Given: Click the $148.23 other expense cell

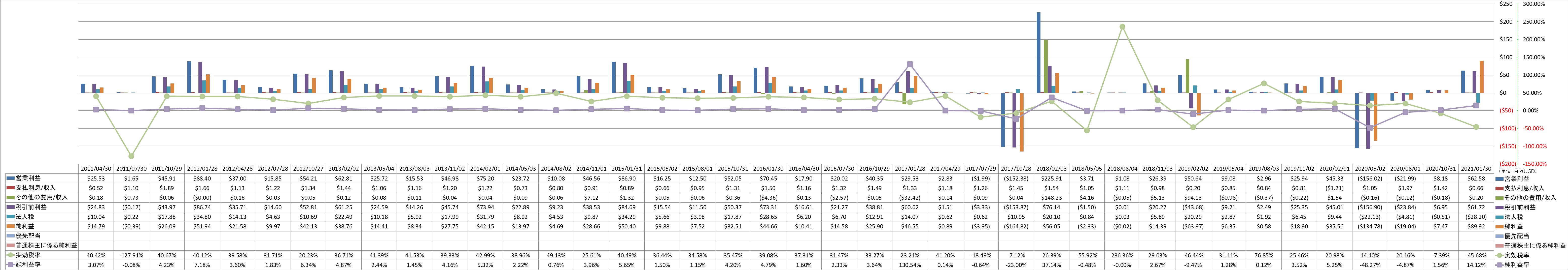Looking at the screenshot, I should [1052, 197].
